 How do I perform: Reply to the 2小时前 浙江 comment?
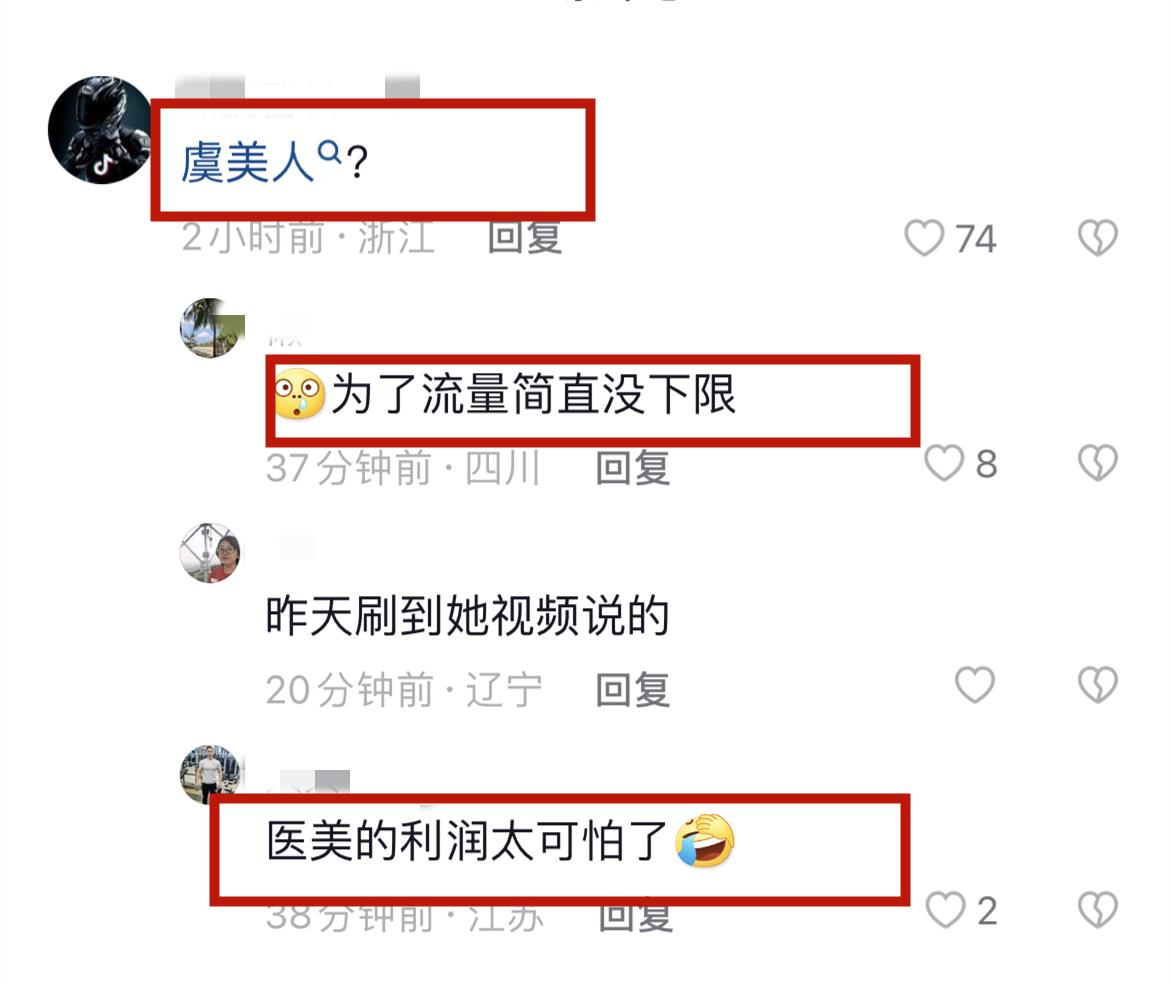[x=525, y=237]
